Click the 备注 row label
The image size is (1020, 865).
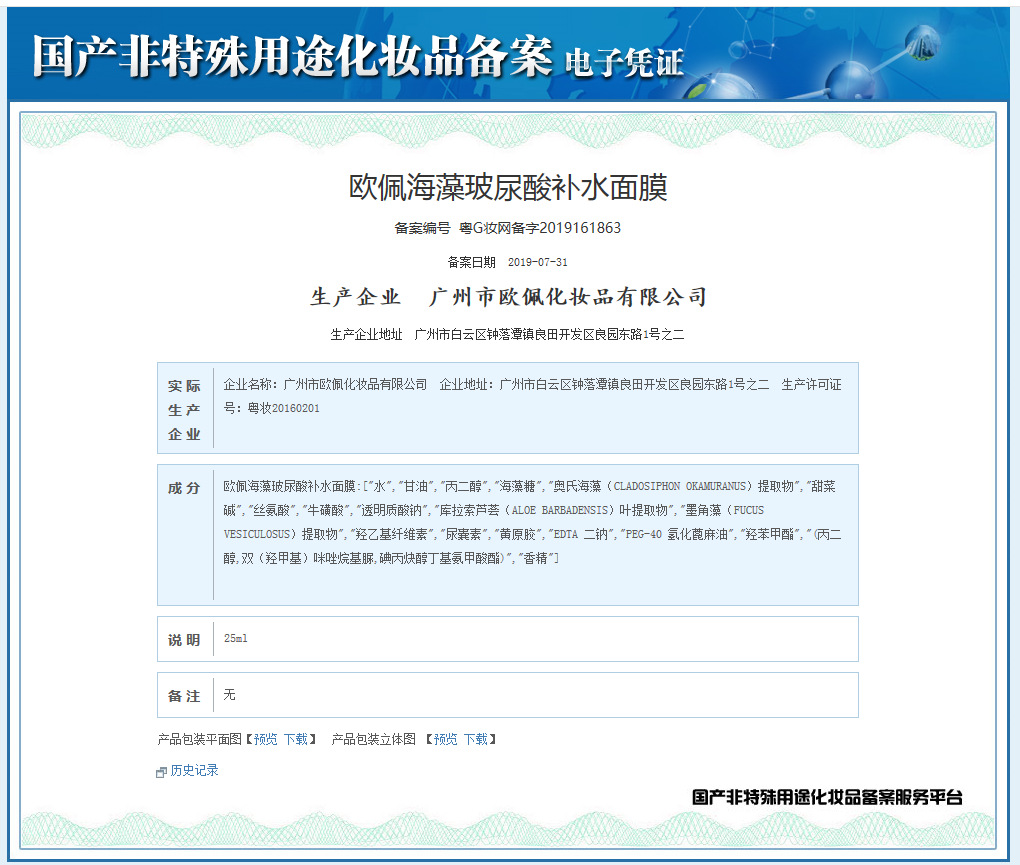[x=184, y=696]
